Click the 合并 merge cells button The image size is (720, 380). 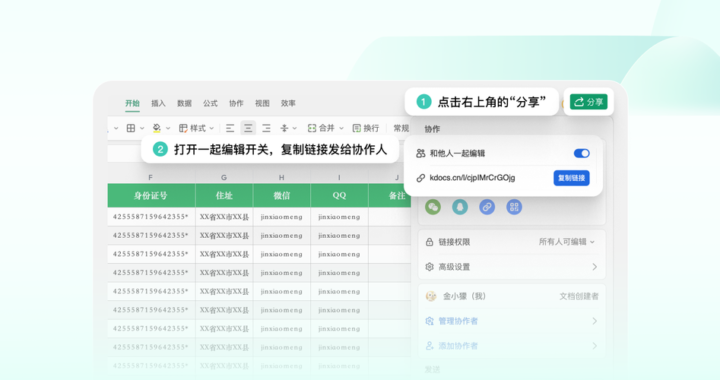tap(321, 128)
